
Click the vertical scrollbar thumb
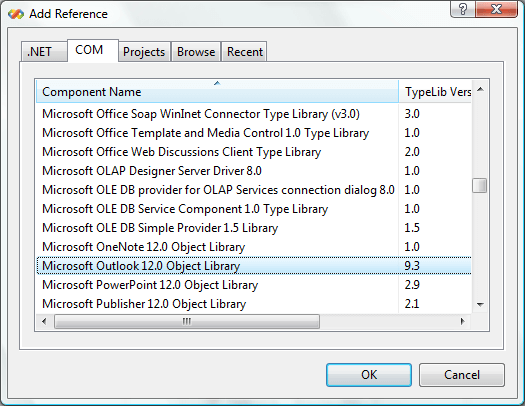pos(480,186)
